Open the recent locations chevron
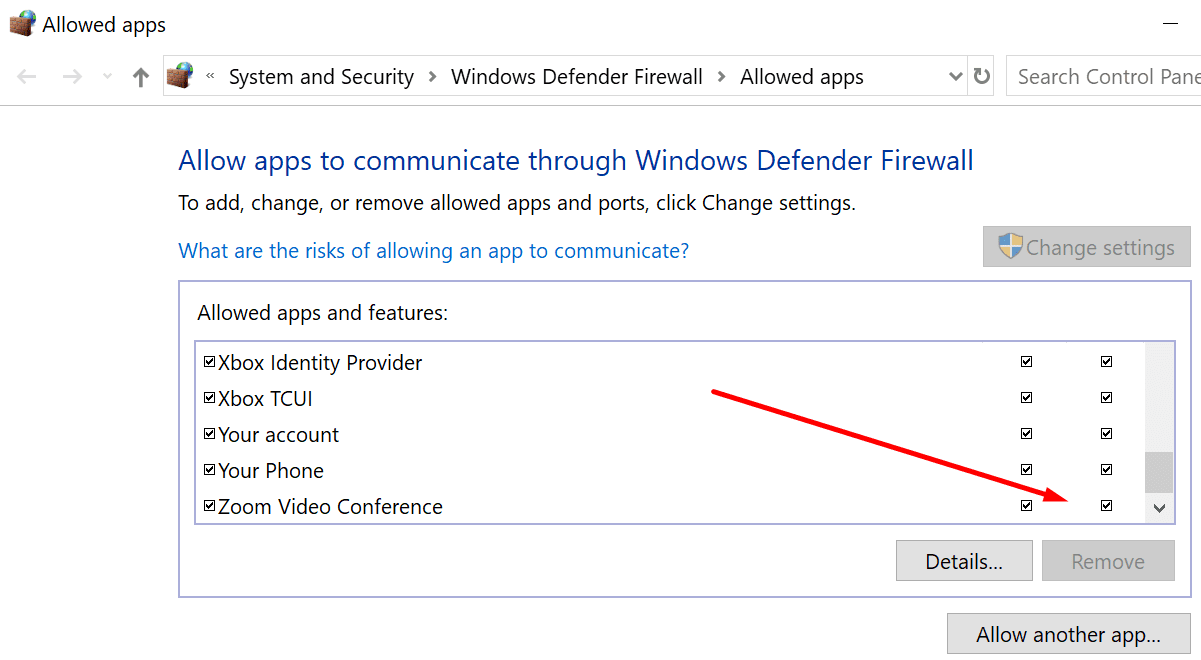 point(108,77)
